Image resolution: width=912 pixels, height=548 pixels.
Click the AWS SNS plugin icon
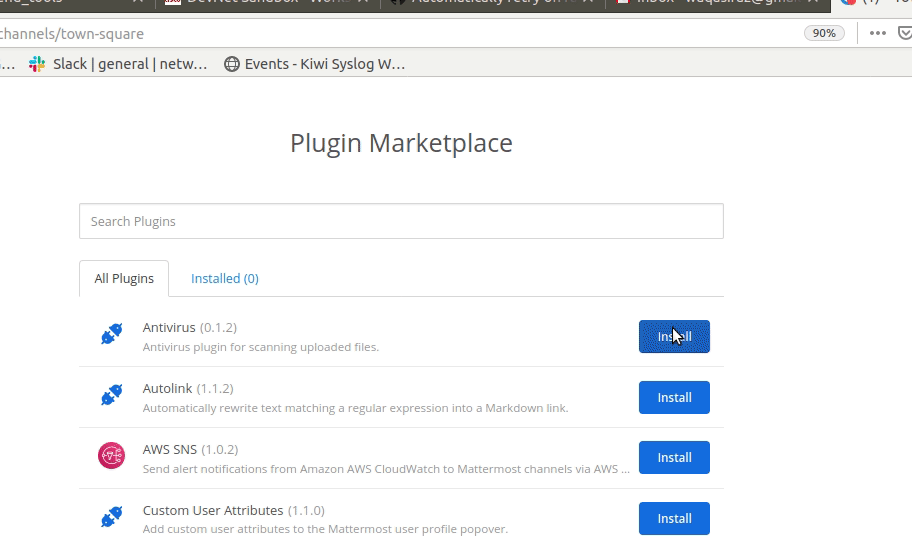point(111,456)
